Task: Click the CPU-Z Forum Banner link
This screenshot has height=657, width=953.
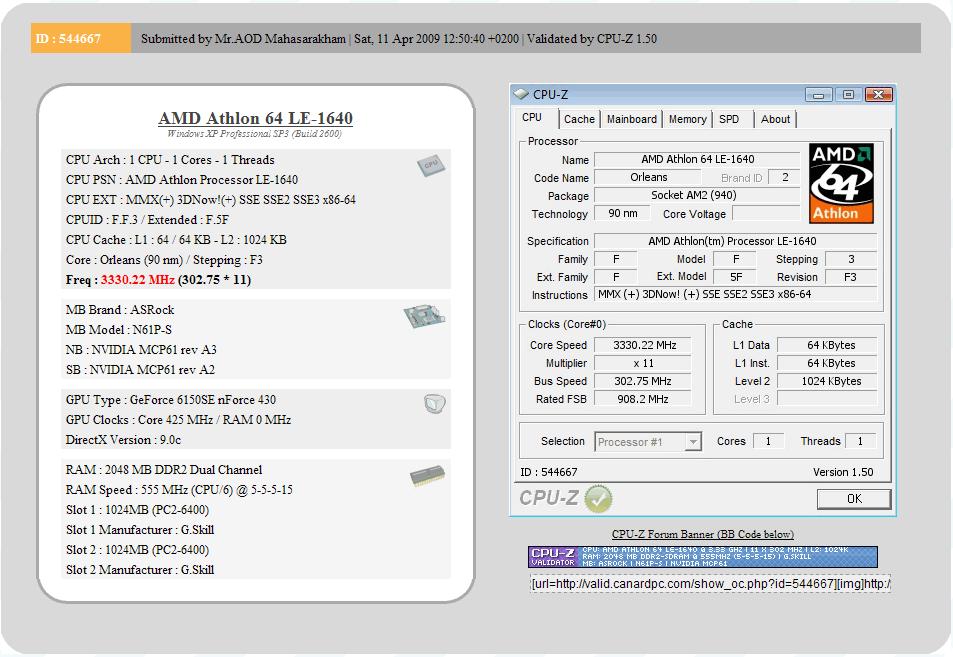Action: 703,534
